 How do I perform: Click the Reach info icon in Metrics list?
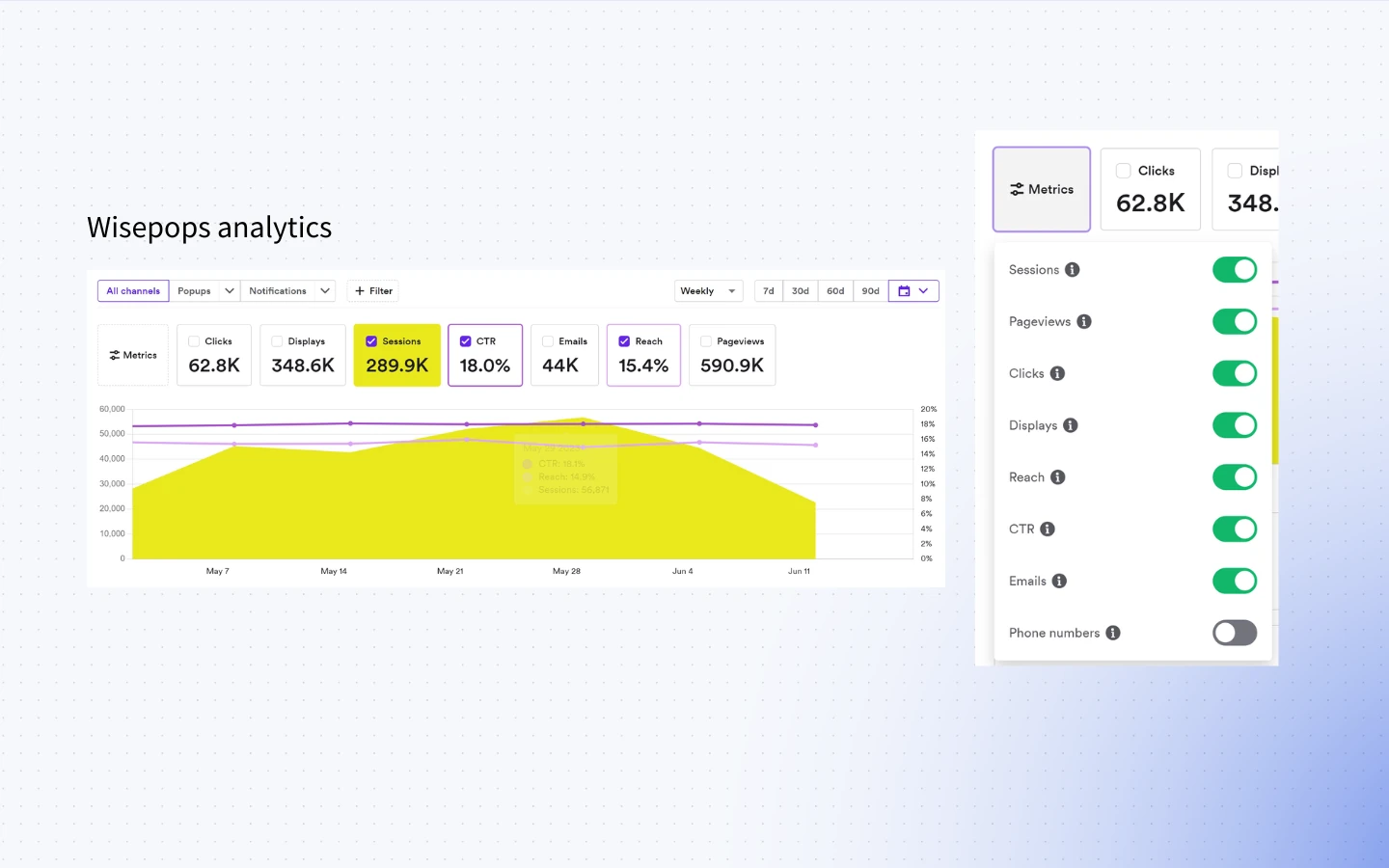pos(1057,477)
